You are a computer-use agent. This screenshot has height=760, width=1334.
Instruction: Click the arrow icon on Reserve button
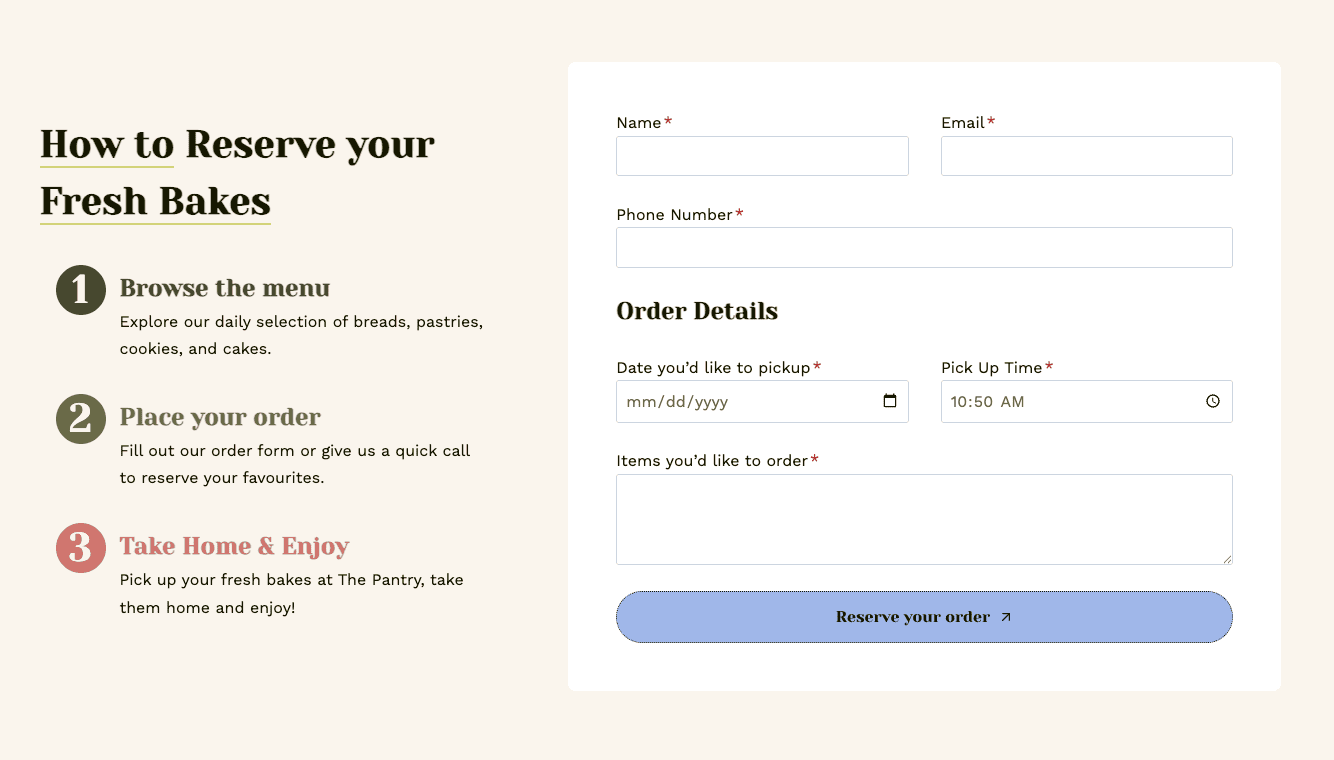pos(1006,617)
